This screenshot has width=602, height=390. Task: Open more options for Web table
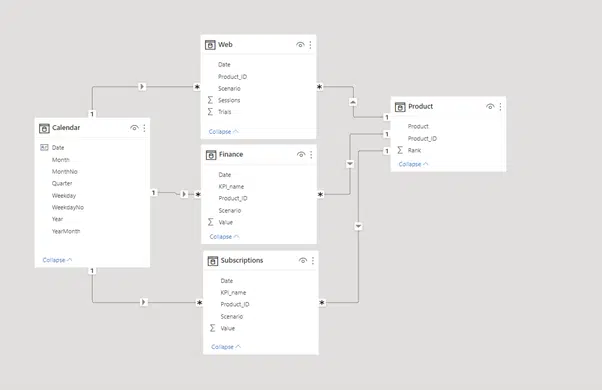[310, 45]
